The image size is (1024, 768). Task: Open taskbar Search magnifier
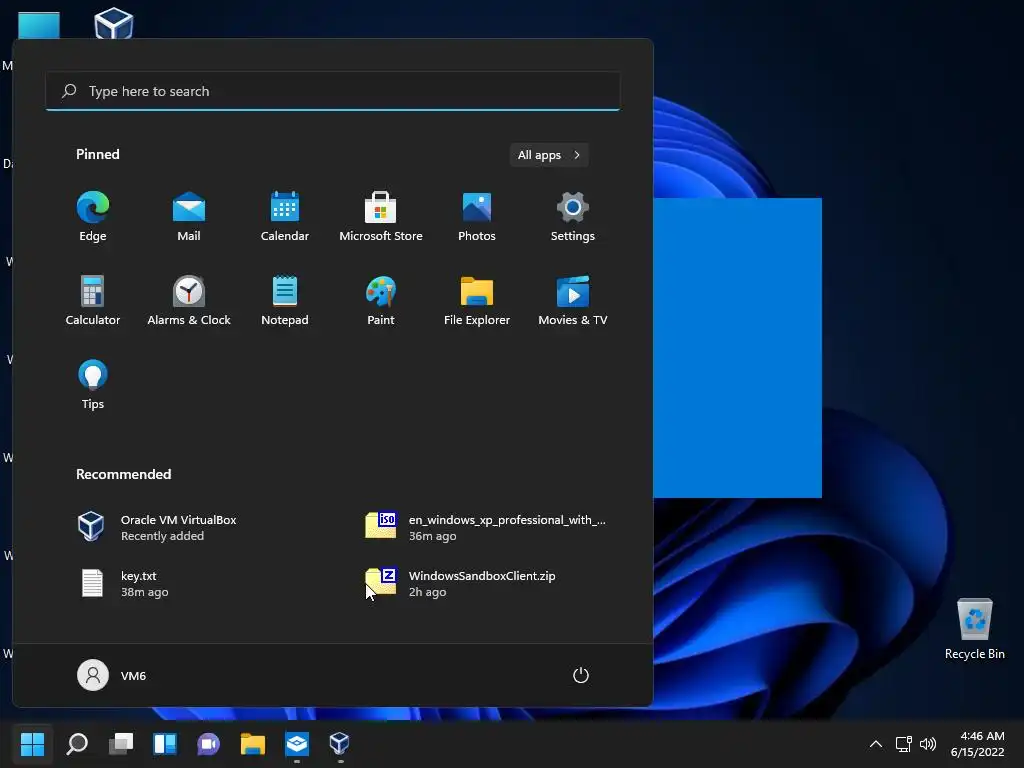(x=77, y=743)
